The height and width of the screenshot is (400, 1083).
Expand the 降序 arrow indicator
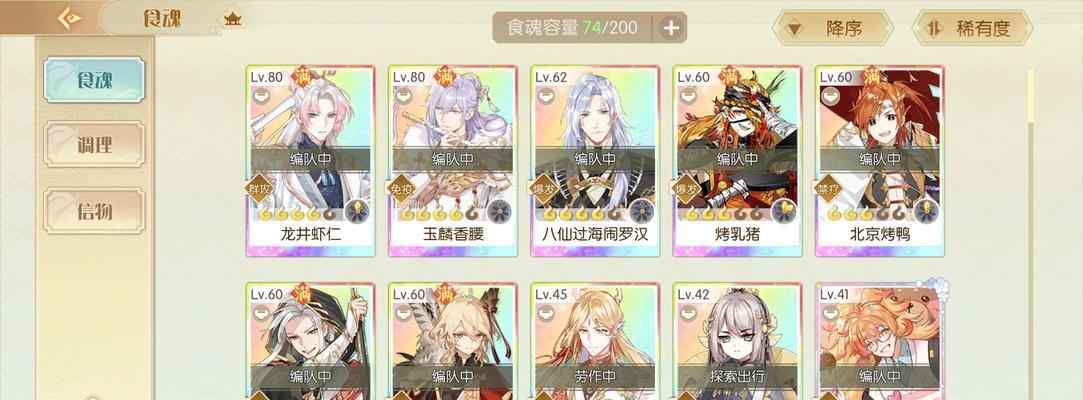[795, 29]
